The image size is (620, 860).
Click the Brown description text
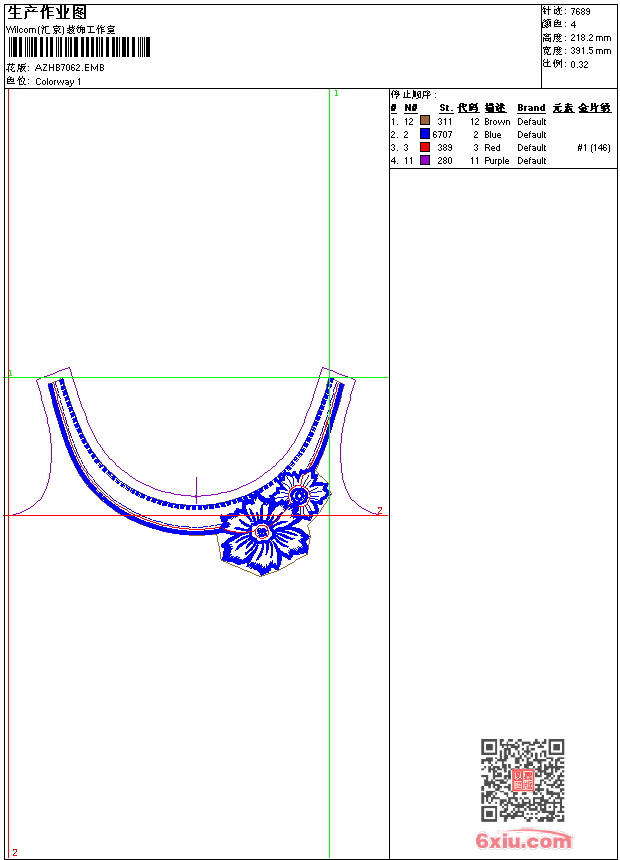[497, 122]
